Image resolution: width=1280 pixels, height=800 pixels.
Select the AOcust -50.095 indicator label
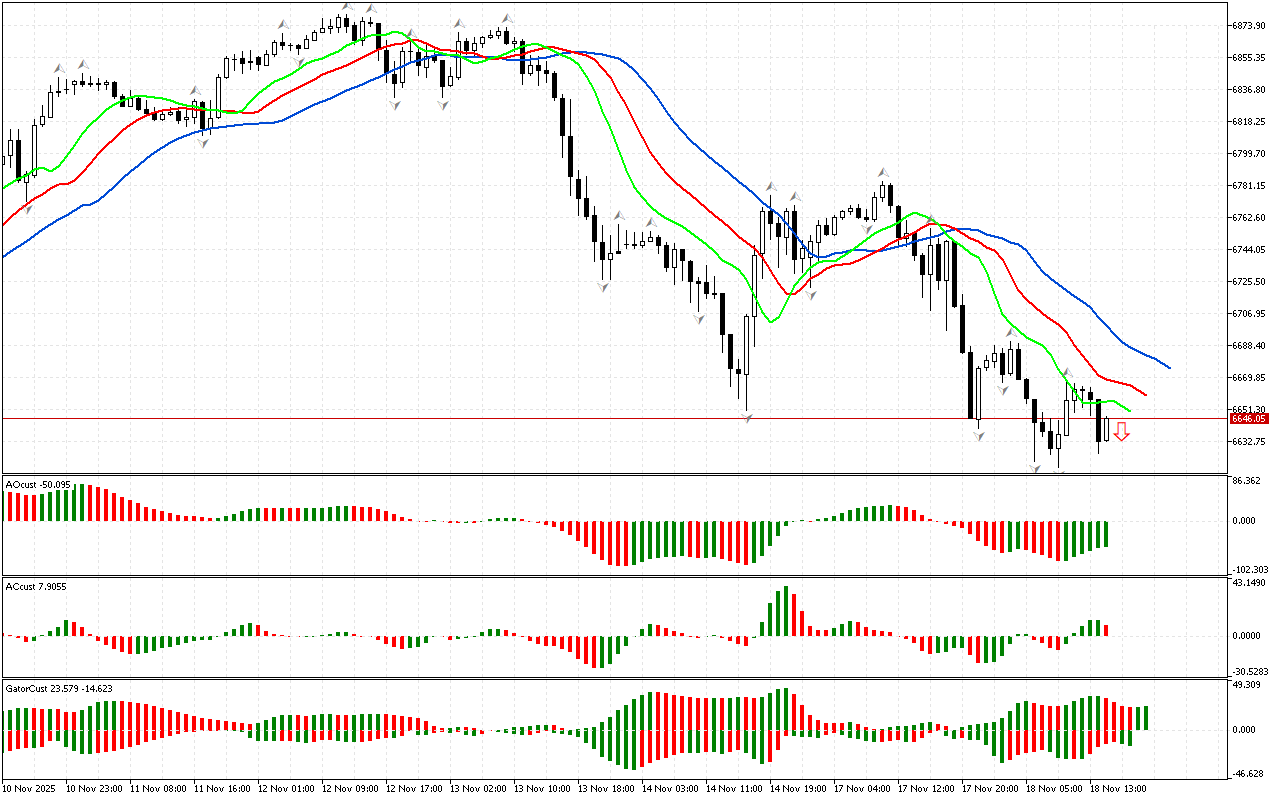pyautogui.click(x=38, y=485)
